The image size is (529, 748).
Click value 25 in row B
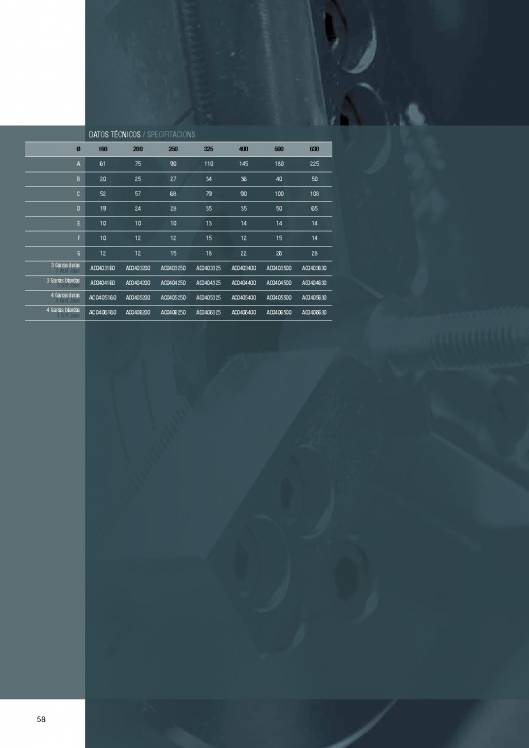pos(138,179)
